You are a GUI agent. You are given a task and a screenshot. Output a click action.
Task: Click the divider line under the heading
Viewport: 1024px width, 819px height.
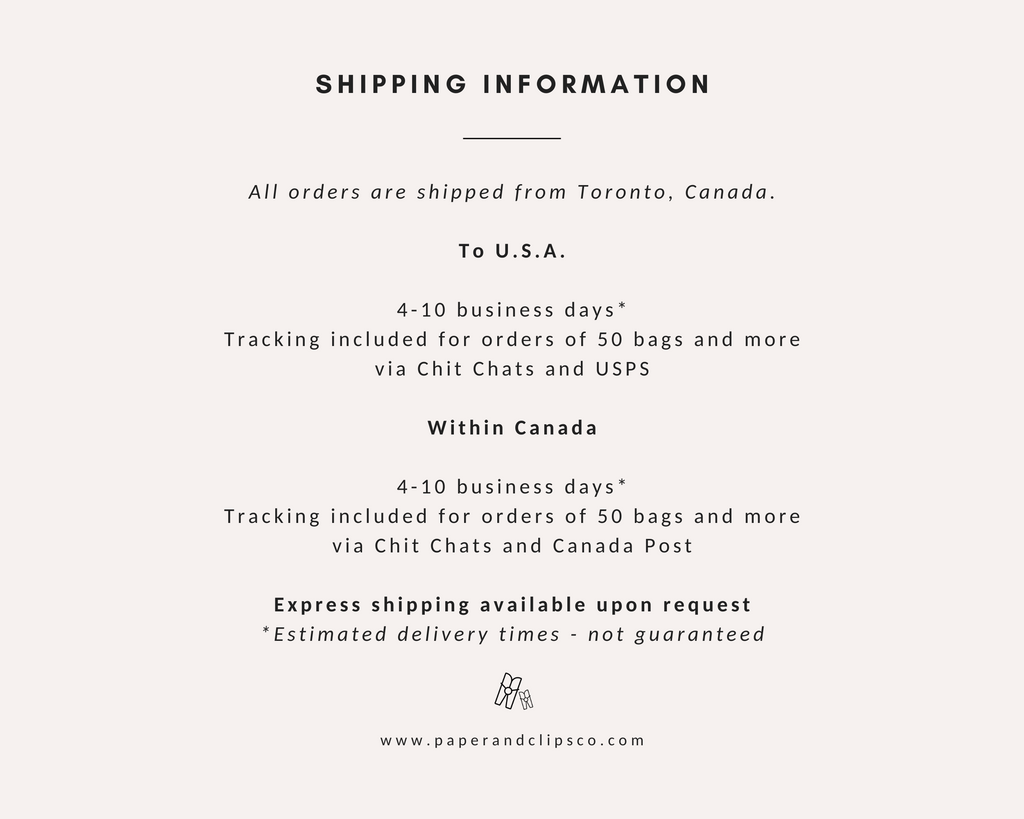click(x=512, y=138)
